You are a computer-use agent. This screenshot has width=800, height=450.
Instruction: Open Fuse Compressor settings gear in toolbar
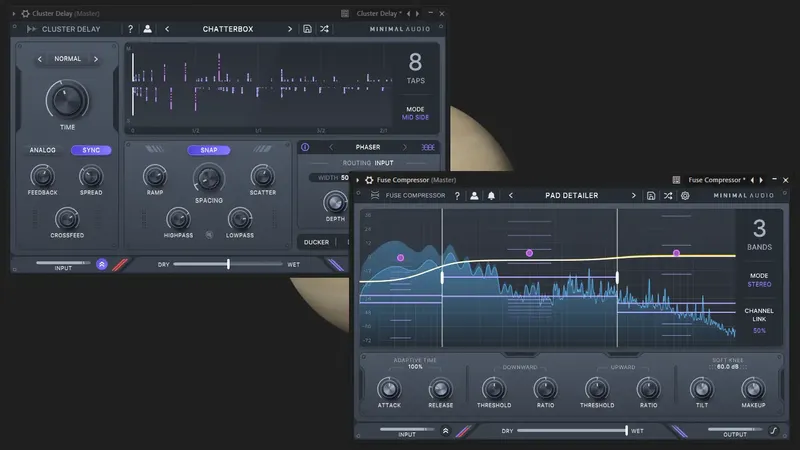coord(685,195)
